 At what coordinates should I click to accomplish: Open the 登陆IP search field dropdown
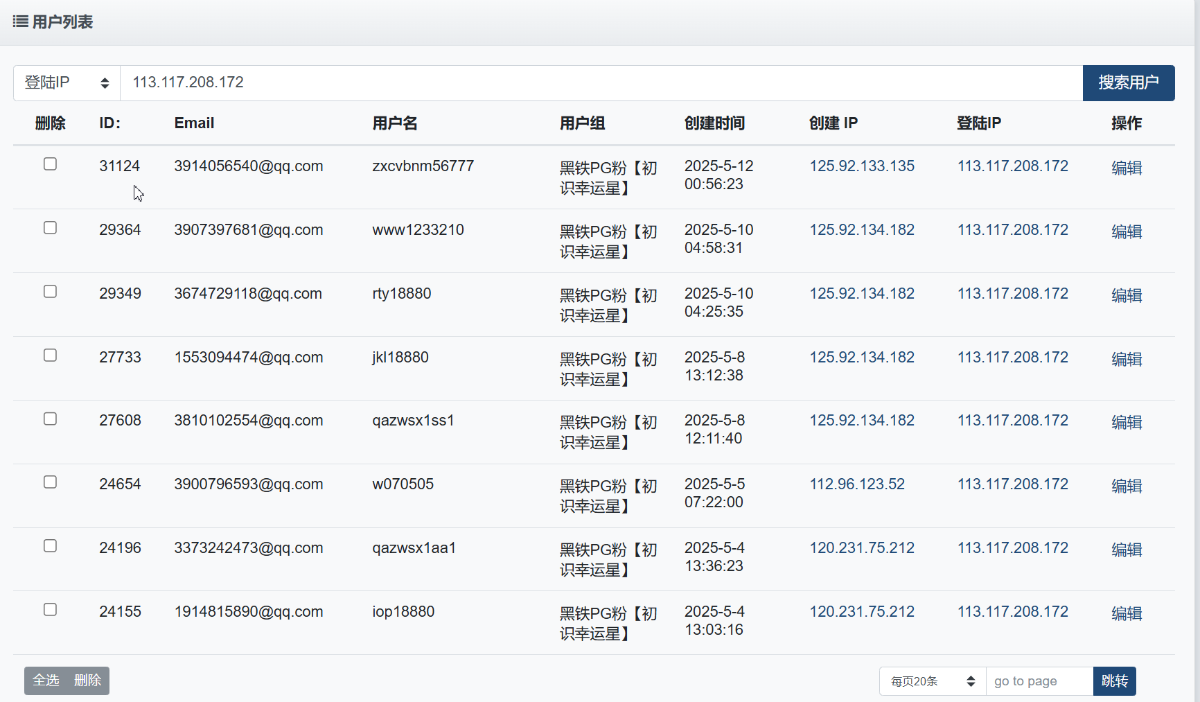pyautogui.click(x=67, y=83)
